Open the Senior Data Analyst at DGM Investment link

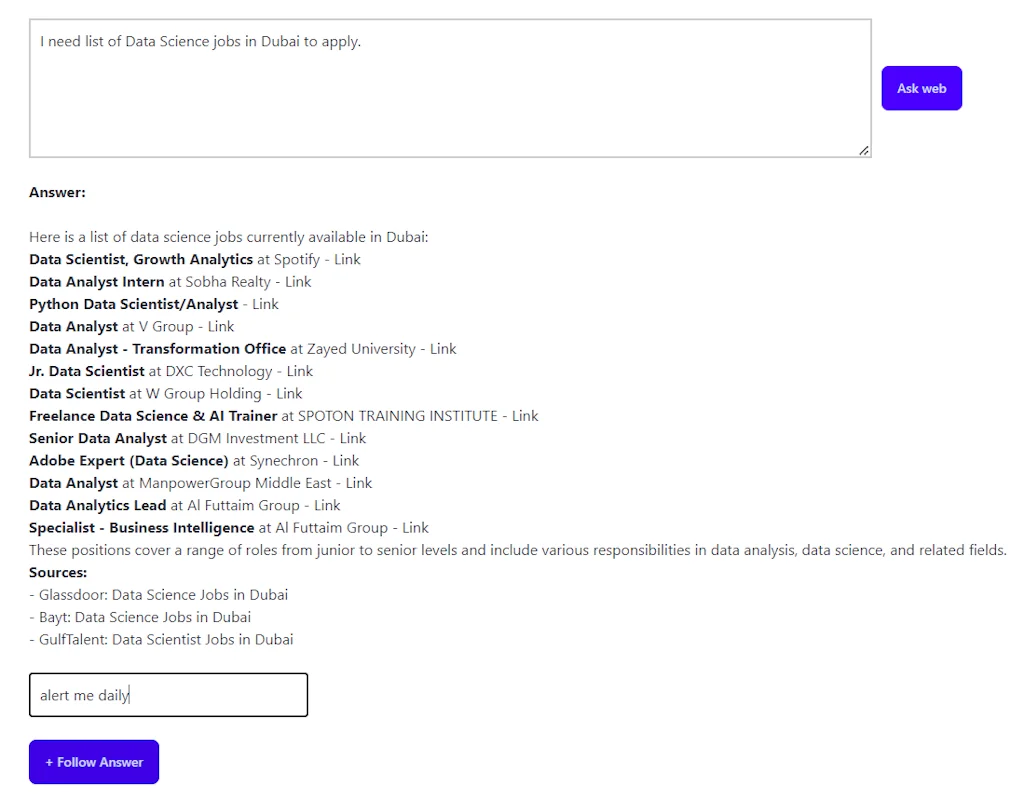click(x=353, y=438)
